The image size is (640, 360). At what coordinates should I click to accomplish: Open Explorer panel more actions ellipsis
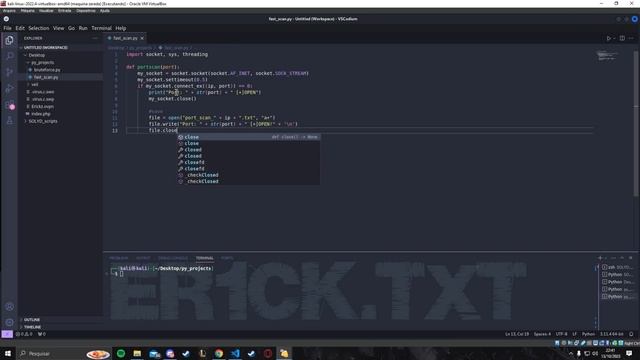[x=95, y=38]
